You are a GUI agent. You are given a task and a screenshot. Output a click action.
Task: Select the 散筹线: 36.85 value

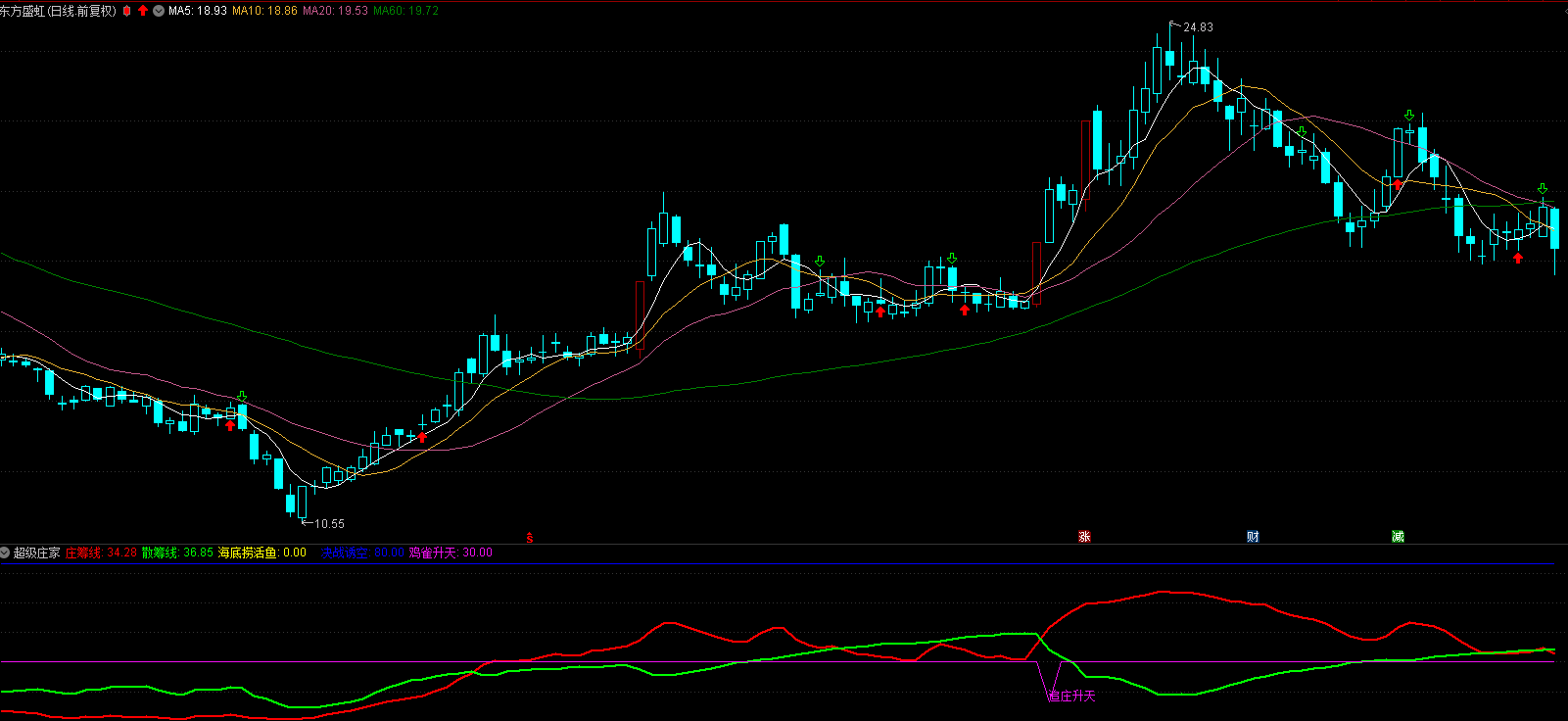pyautogui.click(x=177, y=553)
